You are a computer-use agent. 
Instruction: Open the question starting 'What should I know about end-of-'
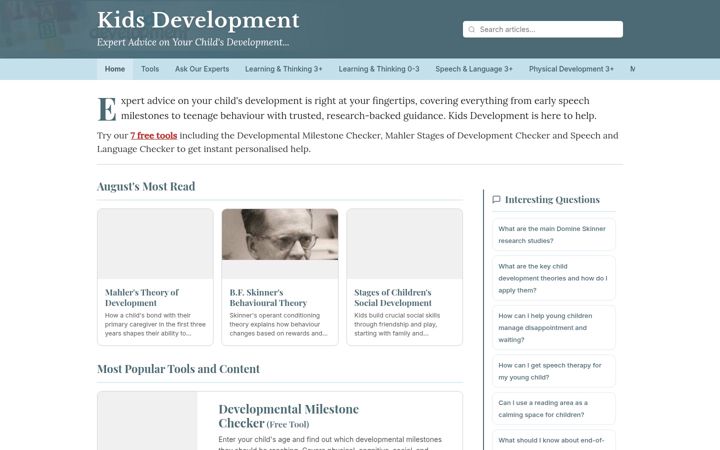(553, 440)
